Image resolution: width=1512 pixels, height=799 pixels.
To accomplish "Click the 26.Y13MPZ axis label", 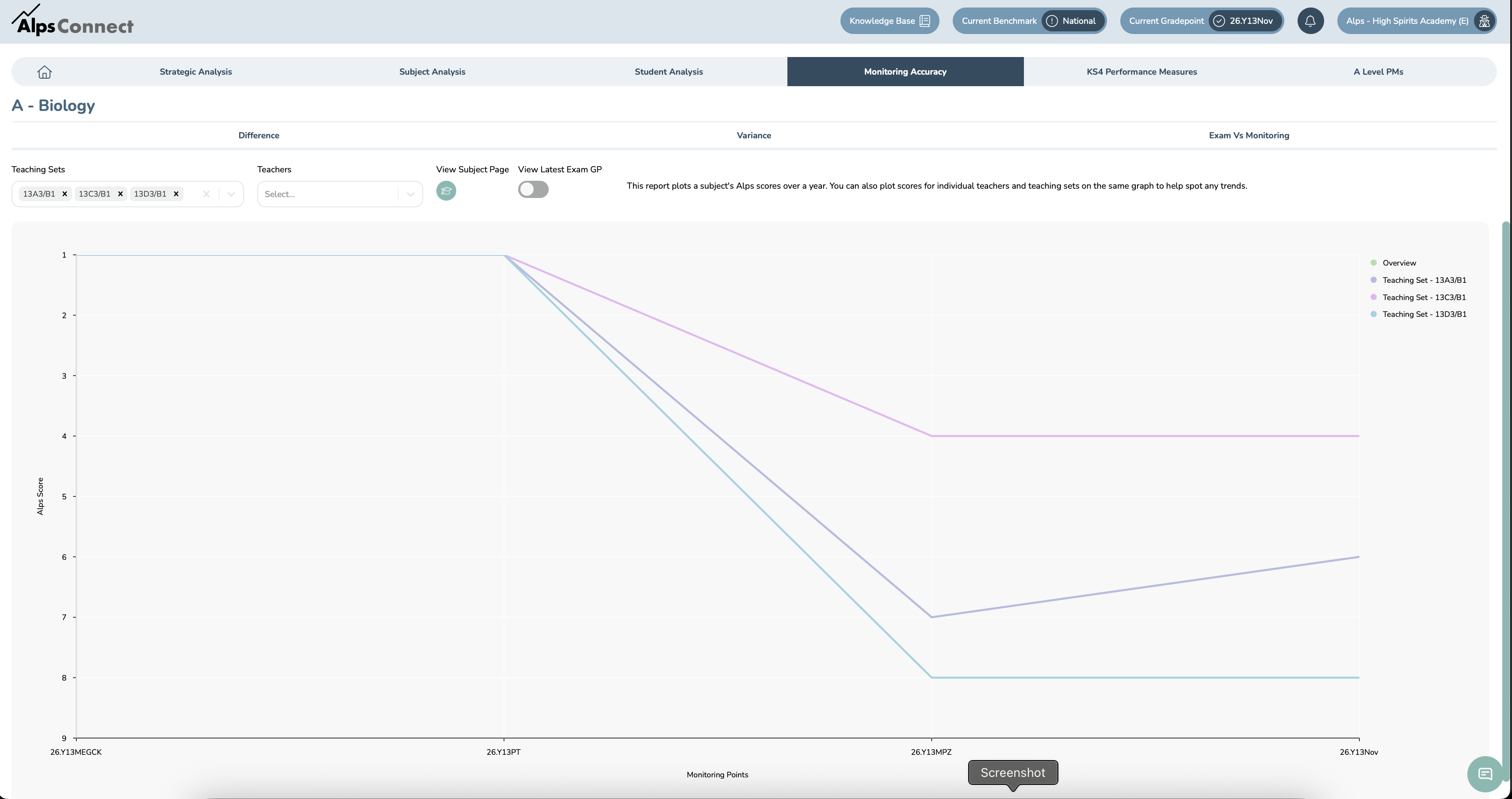I will tap(931, 752).
